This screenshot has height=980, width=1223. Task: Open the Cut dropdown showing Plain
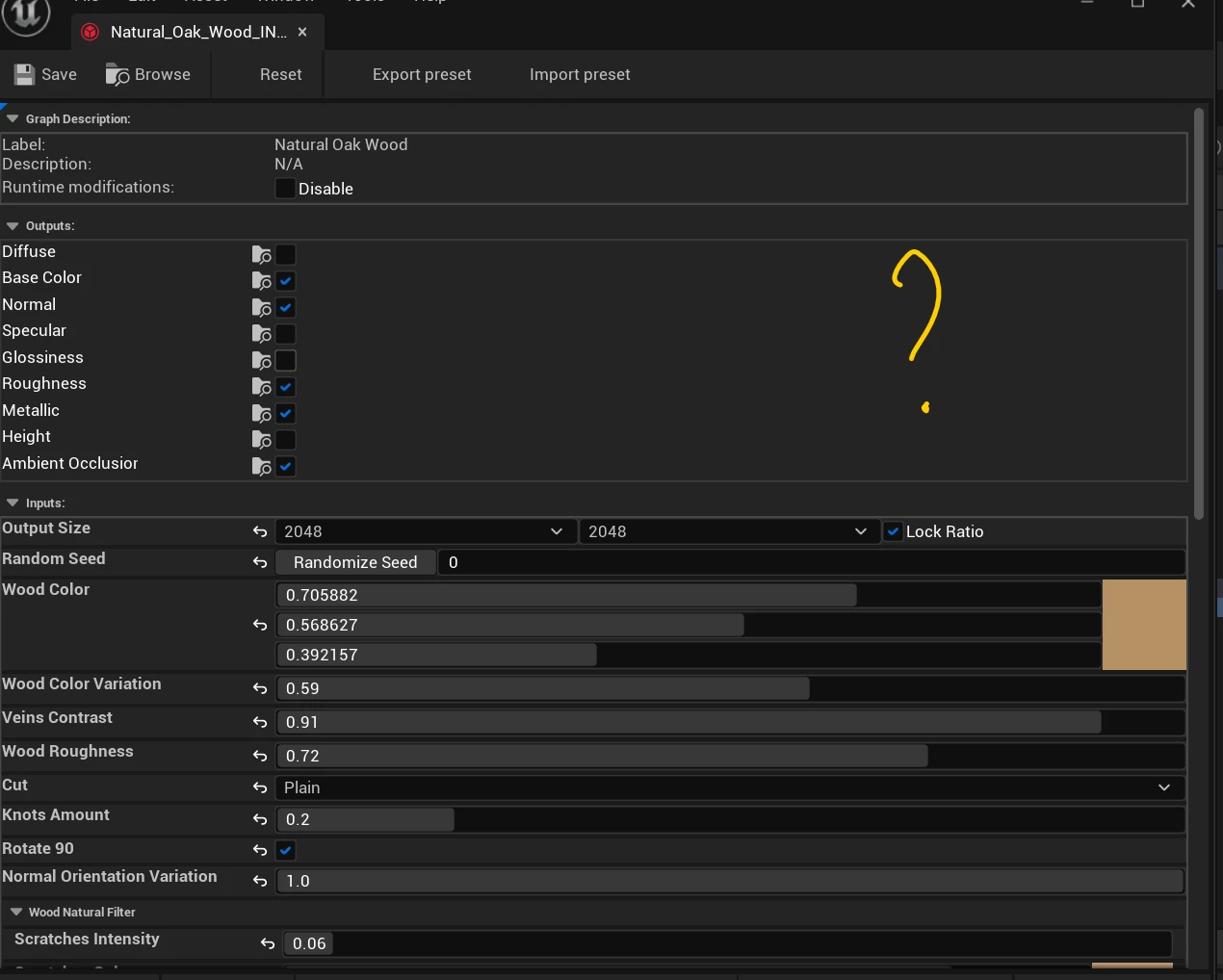click(730, 787)
